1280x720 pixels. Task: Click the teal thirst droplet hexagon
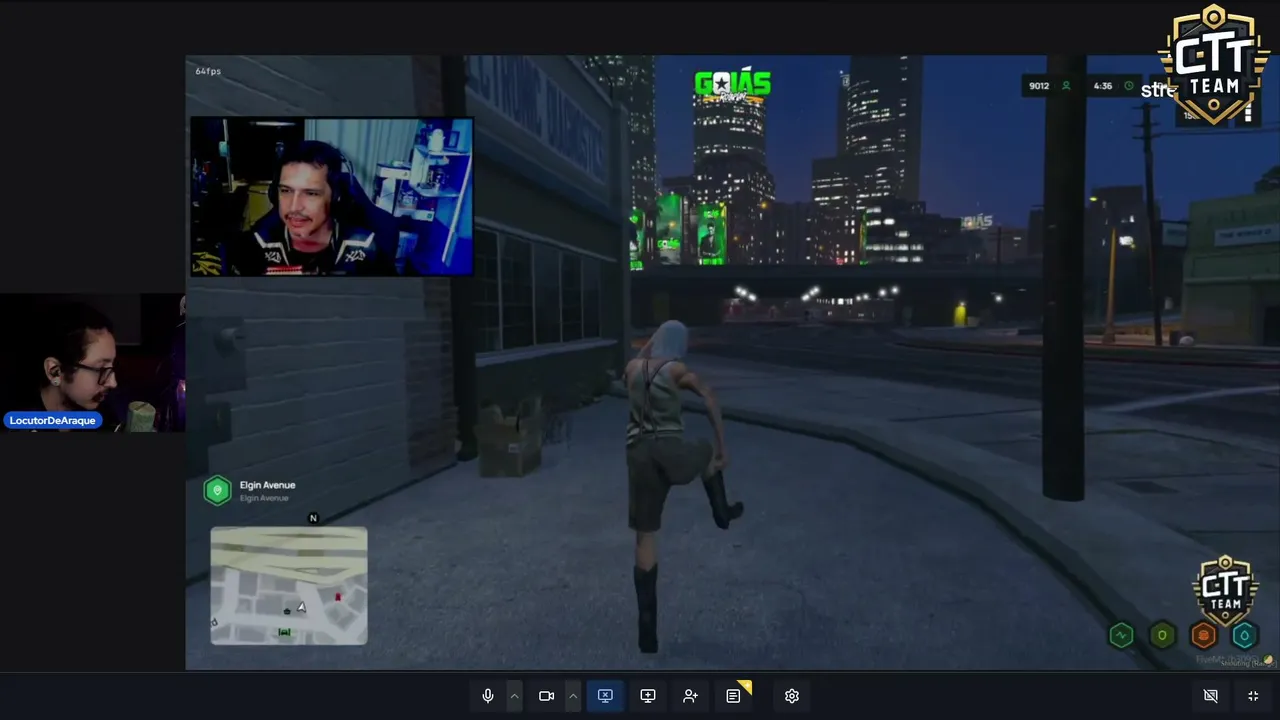point(1244,635)
